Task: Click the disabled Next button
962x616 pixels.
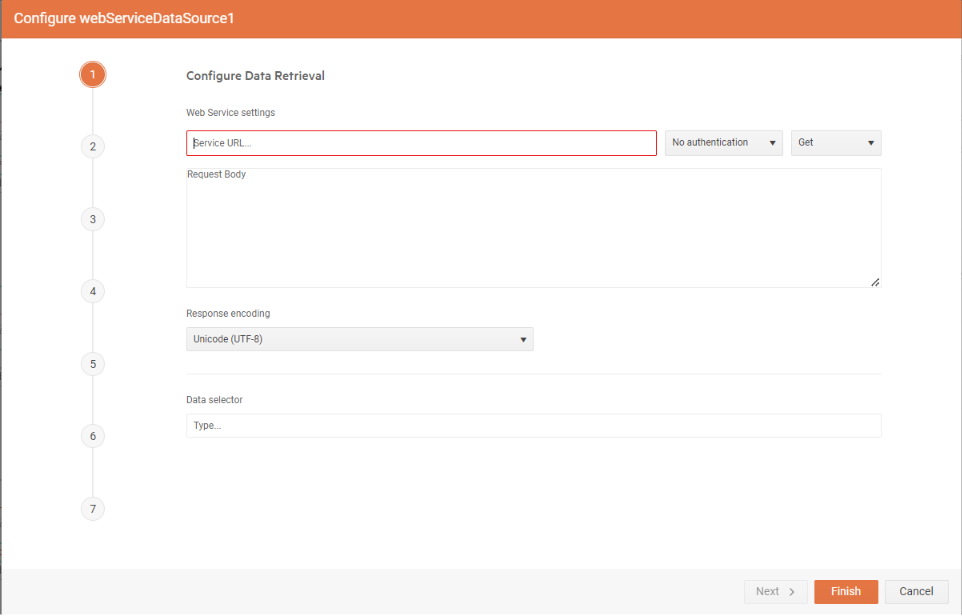Action: pos(775,591)
